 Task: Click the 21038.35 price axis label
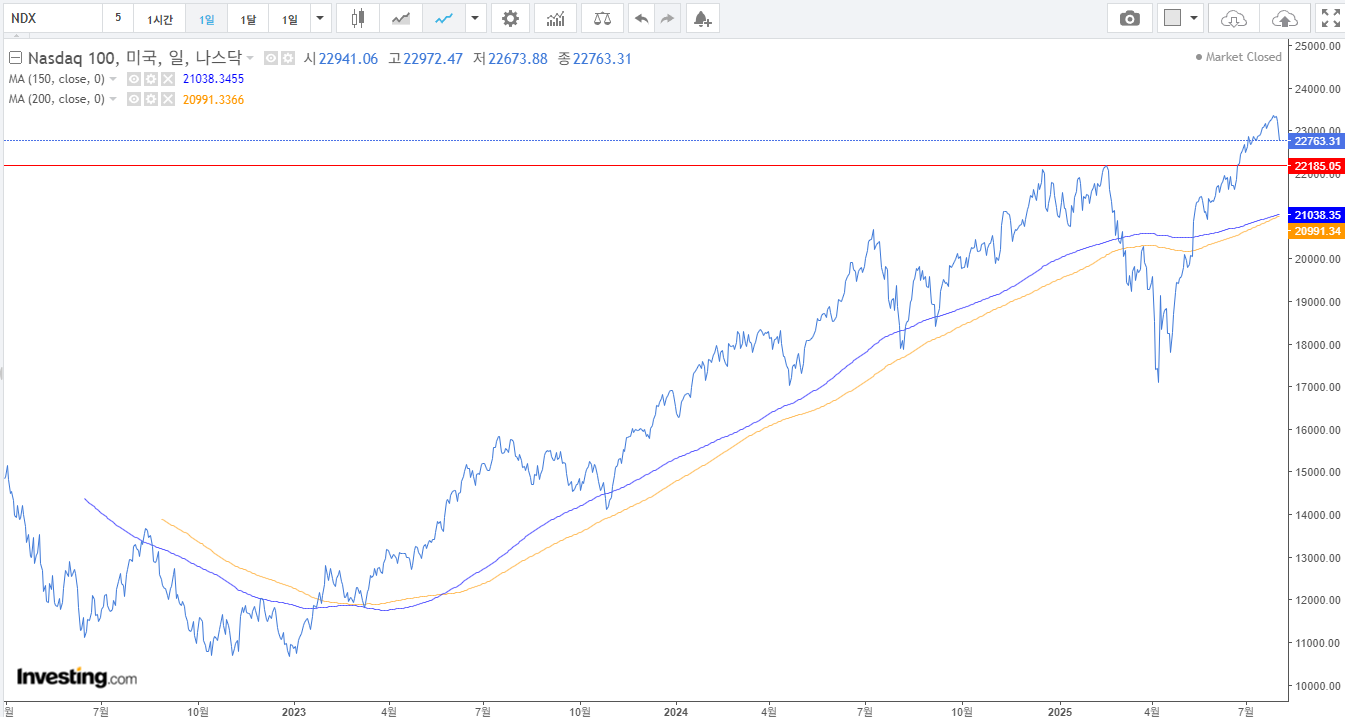point(1316,215)
